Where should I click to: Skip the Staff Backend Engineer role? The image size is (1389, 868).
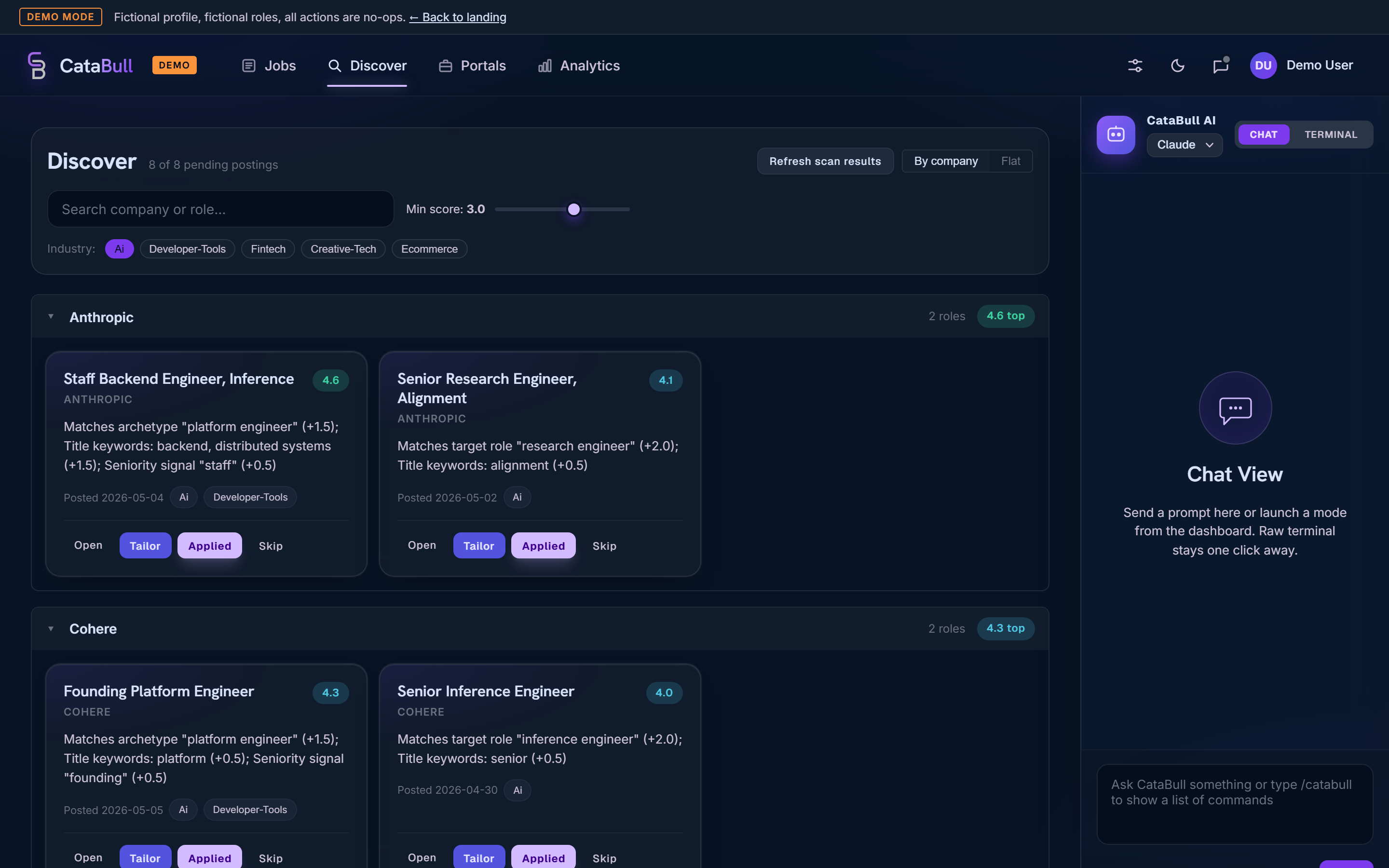271,545
